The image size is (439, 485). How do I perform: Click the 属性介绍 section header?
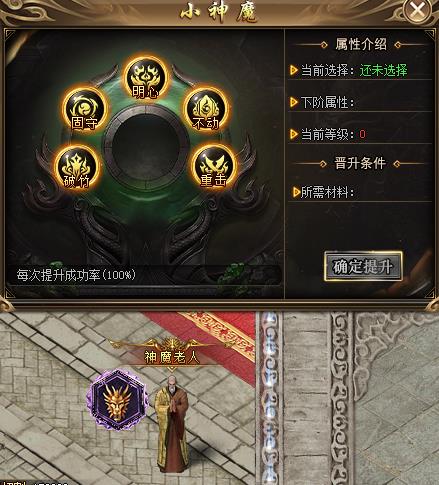click(x=361, y=44)
